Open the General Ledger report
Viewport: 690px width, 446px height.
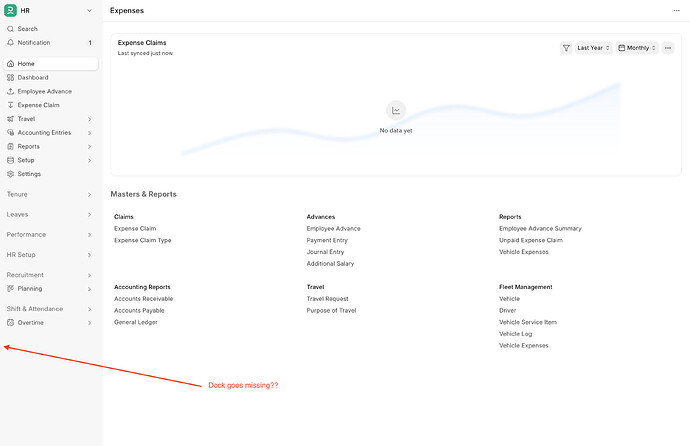click(x=136, y=322)
